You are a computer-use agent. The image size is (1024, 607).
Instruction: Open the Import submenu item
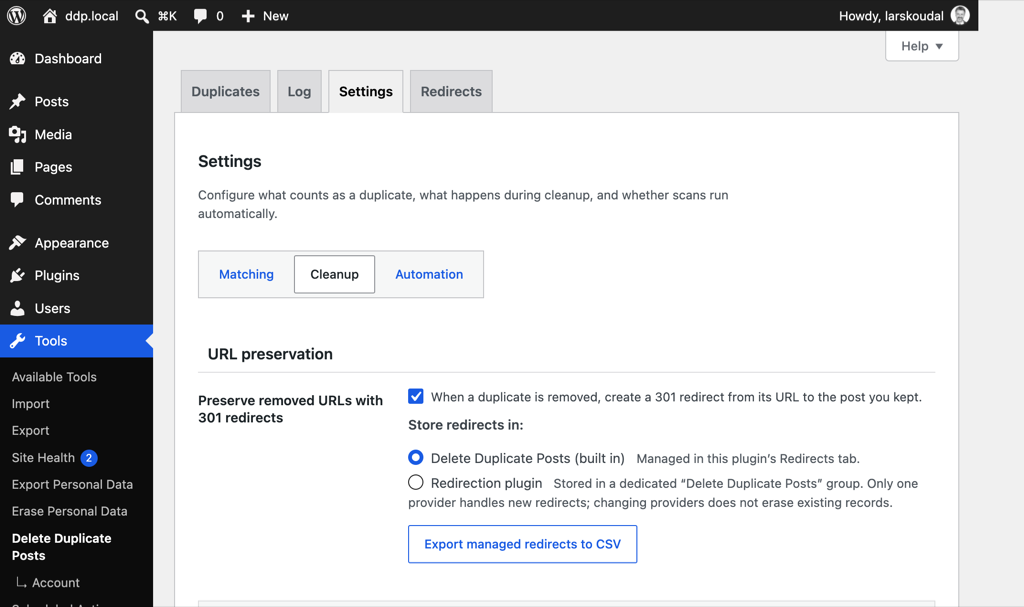coord(31,404)
